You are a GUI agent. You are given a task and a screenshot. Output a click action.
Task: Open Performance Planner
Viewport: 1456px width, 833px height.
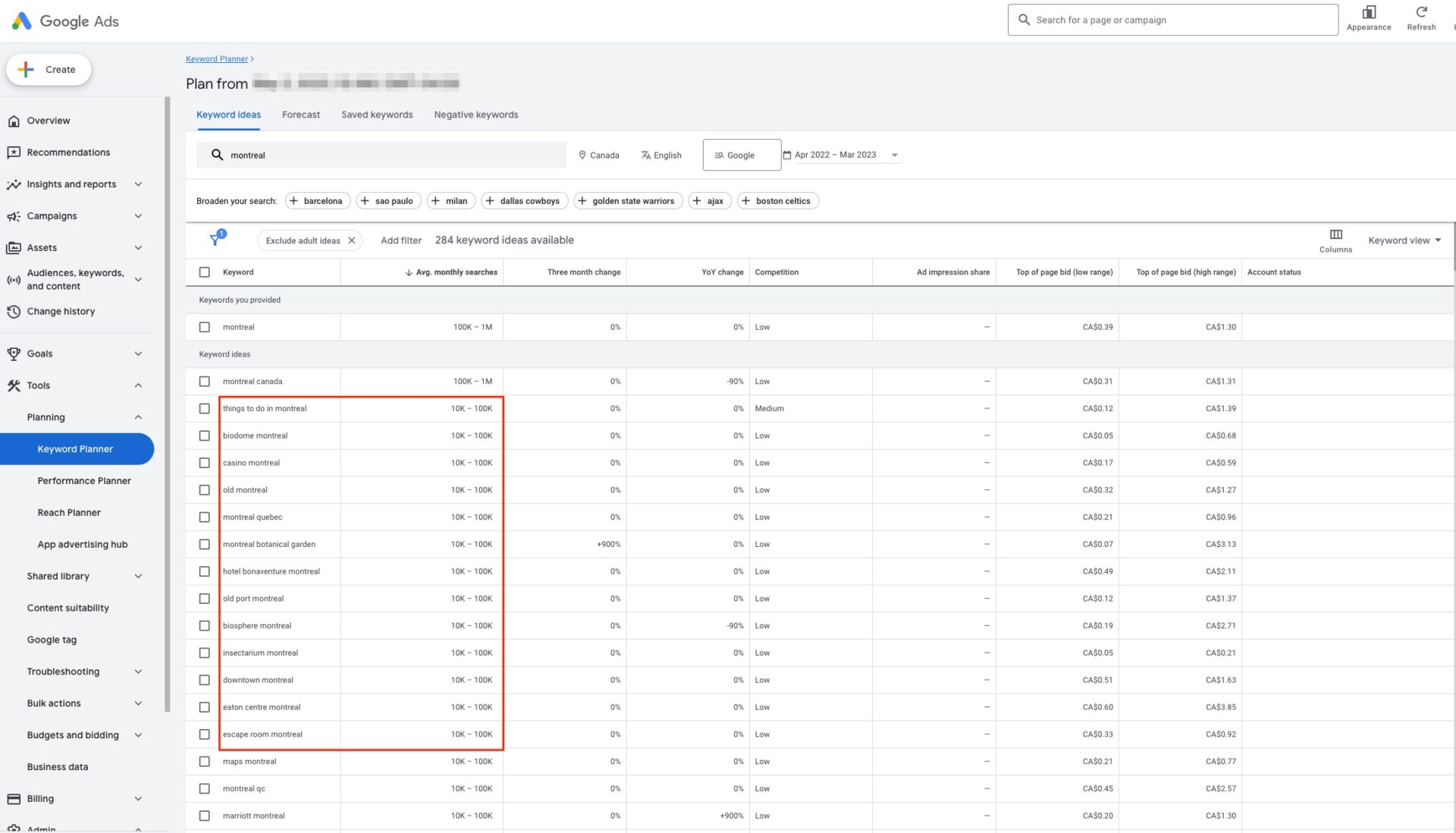point(84,481)
